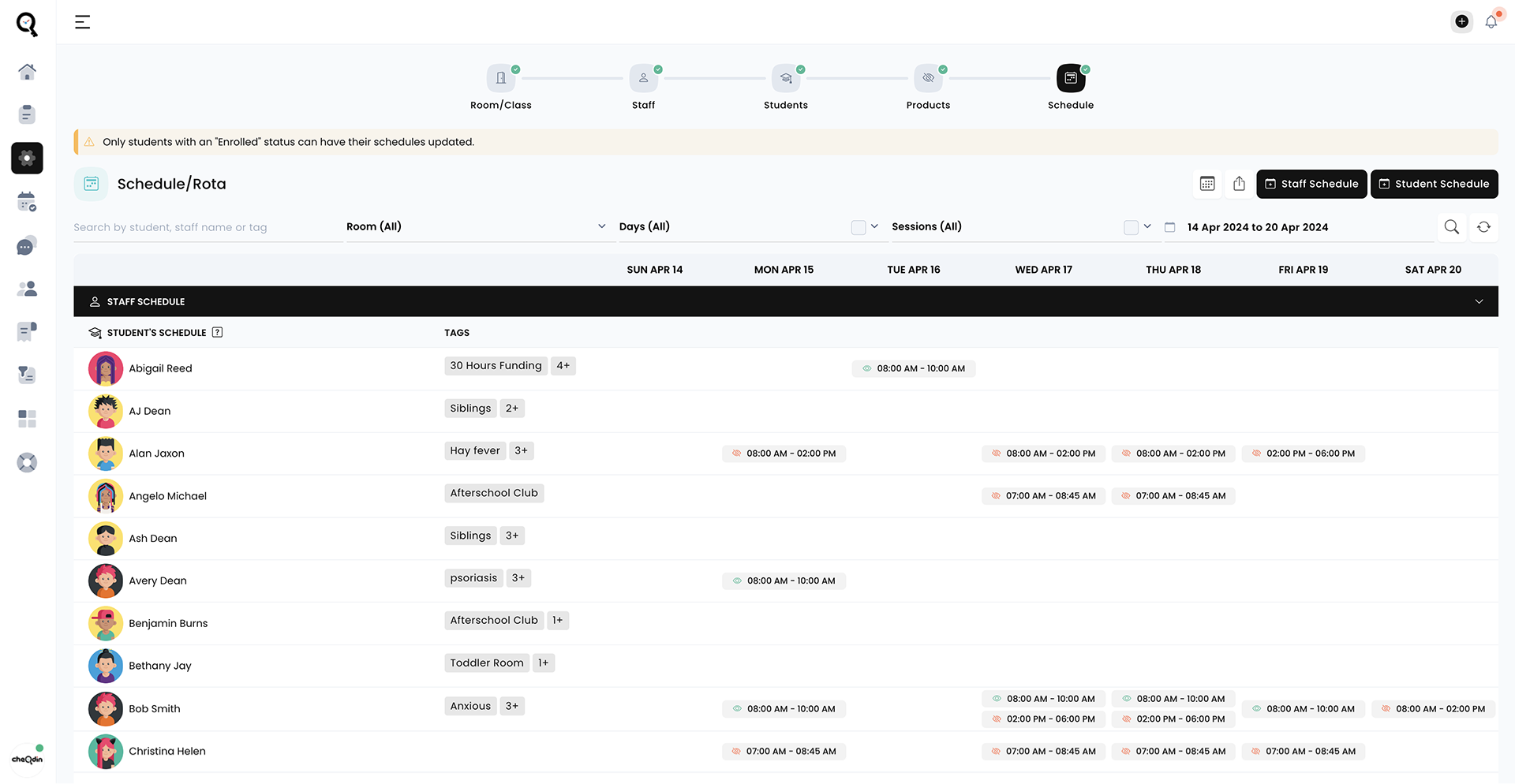The image size is (1515, 784).
Task: Open Alan Jaxon's Friday 02:00-06:00 PM session
Action: pyautogui.click(x=1304, y=454)
